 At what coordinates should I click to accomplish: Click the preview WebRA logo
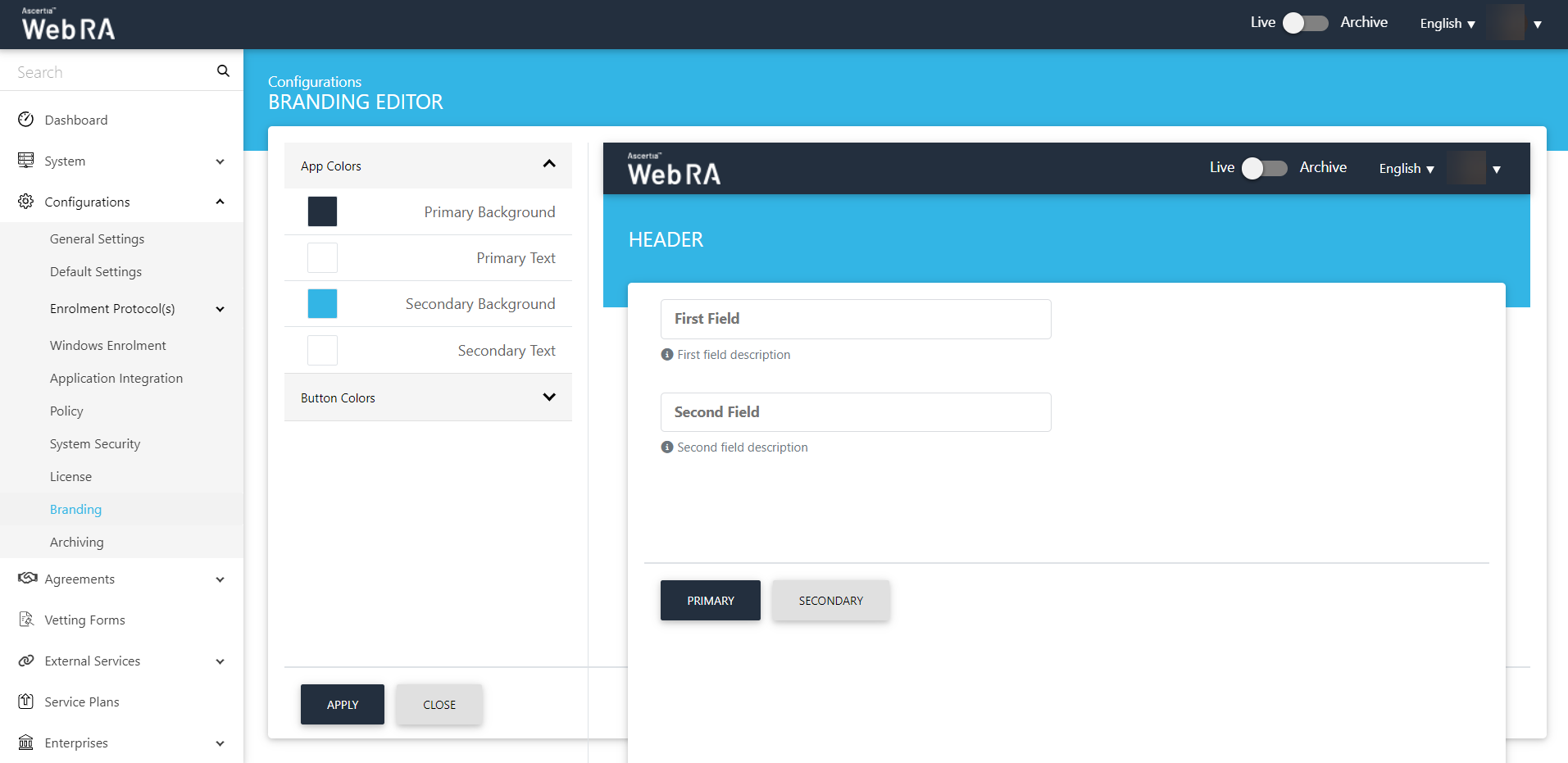[674, 169]
